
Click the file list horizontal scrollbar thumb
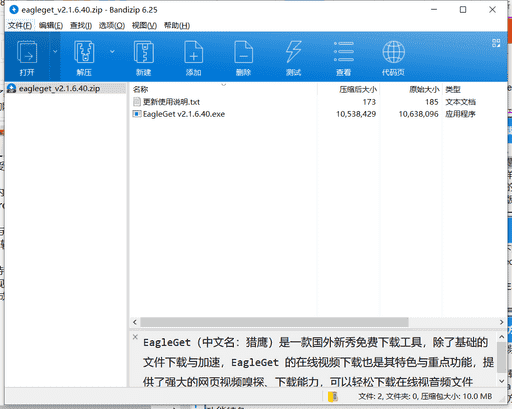[x=274, y=322]
